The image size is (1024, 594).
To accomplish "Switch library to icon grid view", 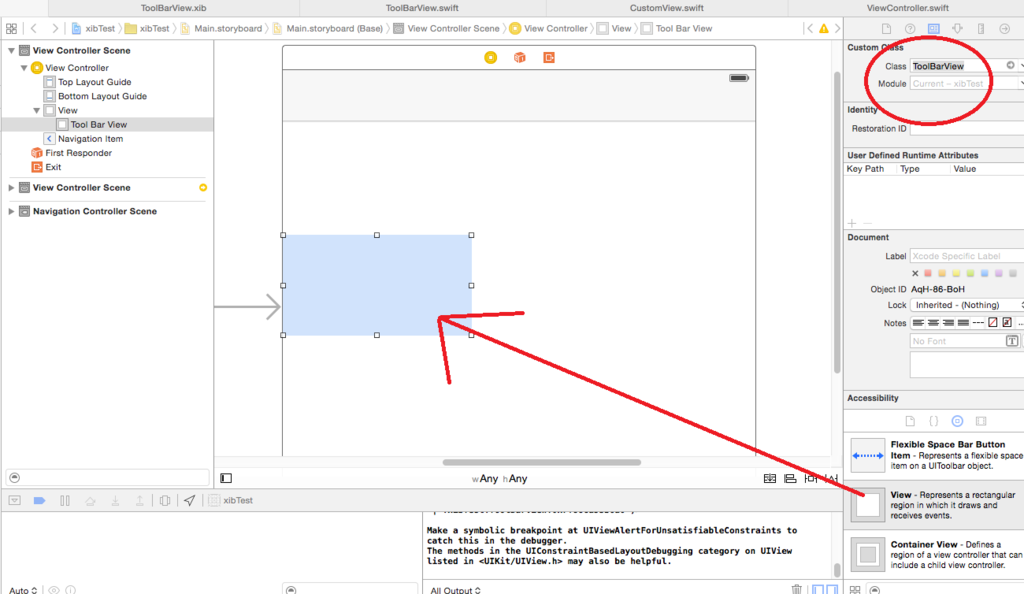I will point(855,589).
